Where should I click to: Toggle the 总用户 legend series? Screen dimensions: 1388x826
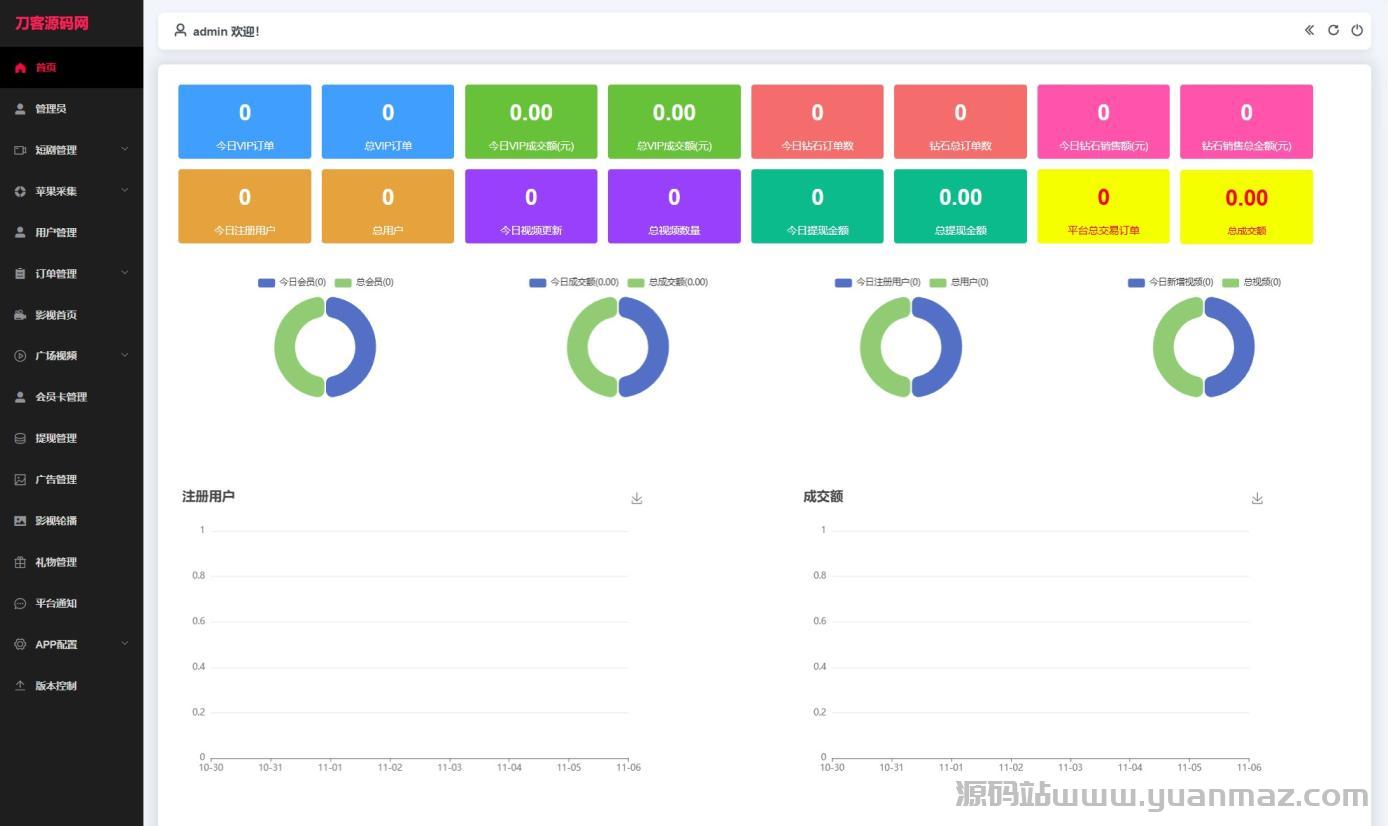pos(958,282)
